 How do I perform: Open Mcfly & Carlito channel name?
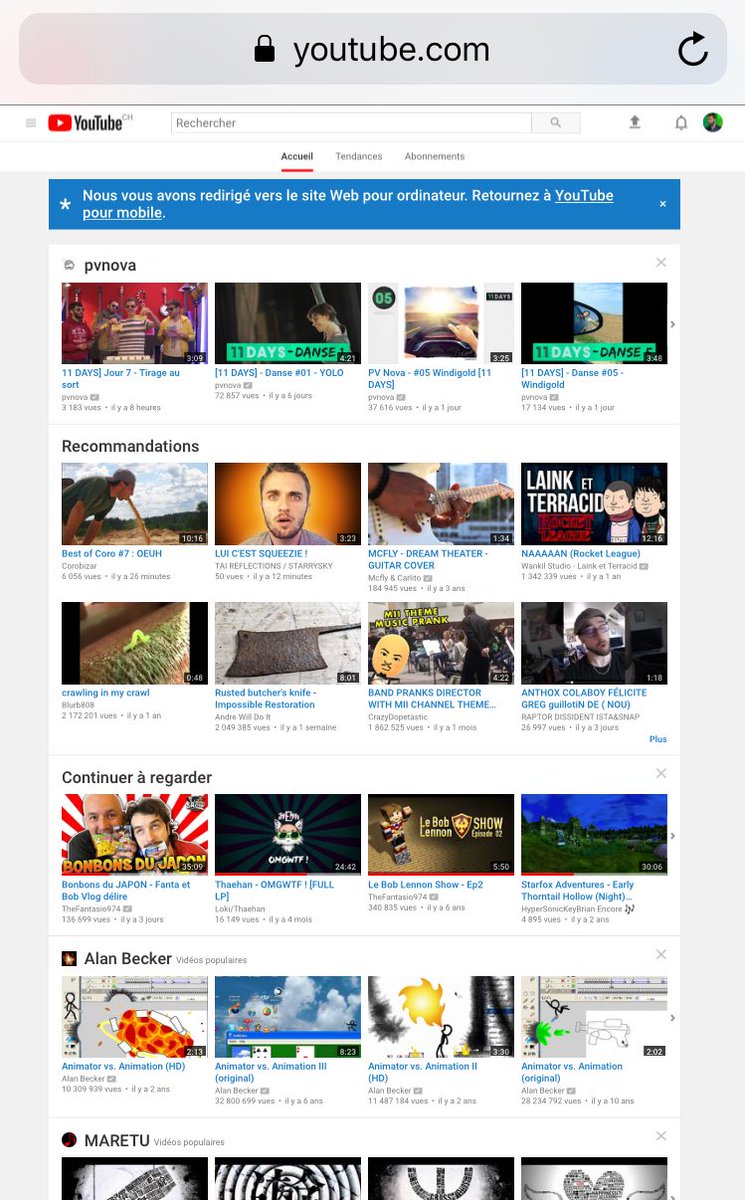tap(395, 577)
